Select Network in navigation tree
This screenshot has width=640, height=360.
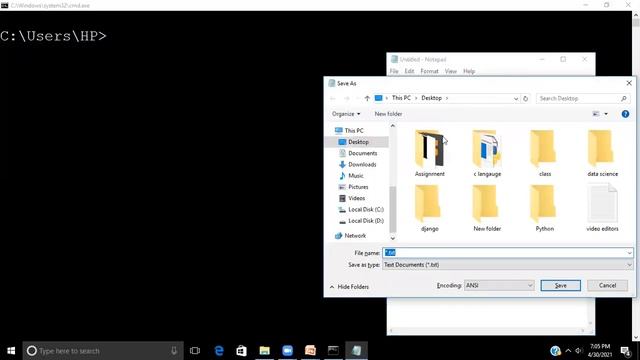point(351,236)
